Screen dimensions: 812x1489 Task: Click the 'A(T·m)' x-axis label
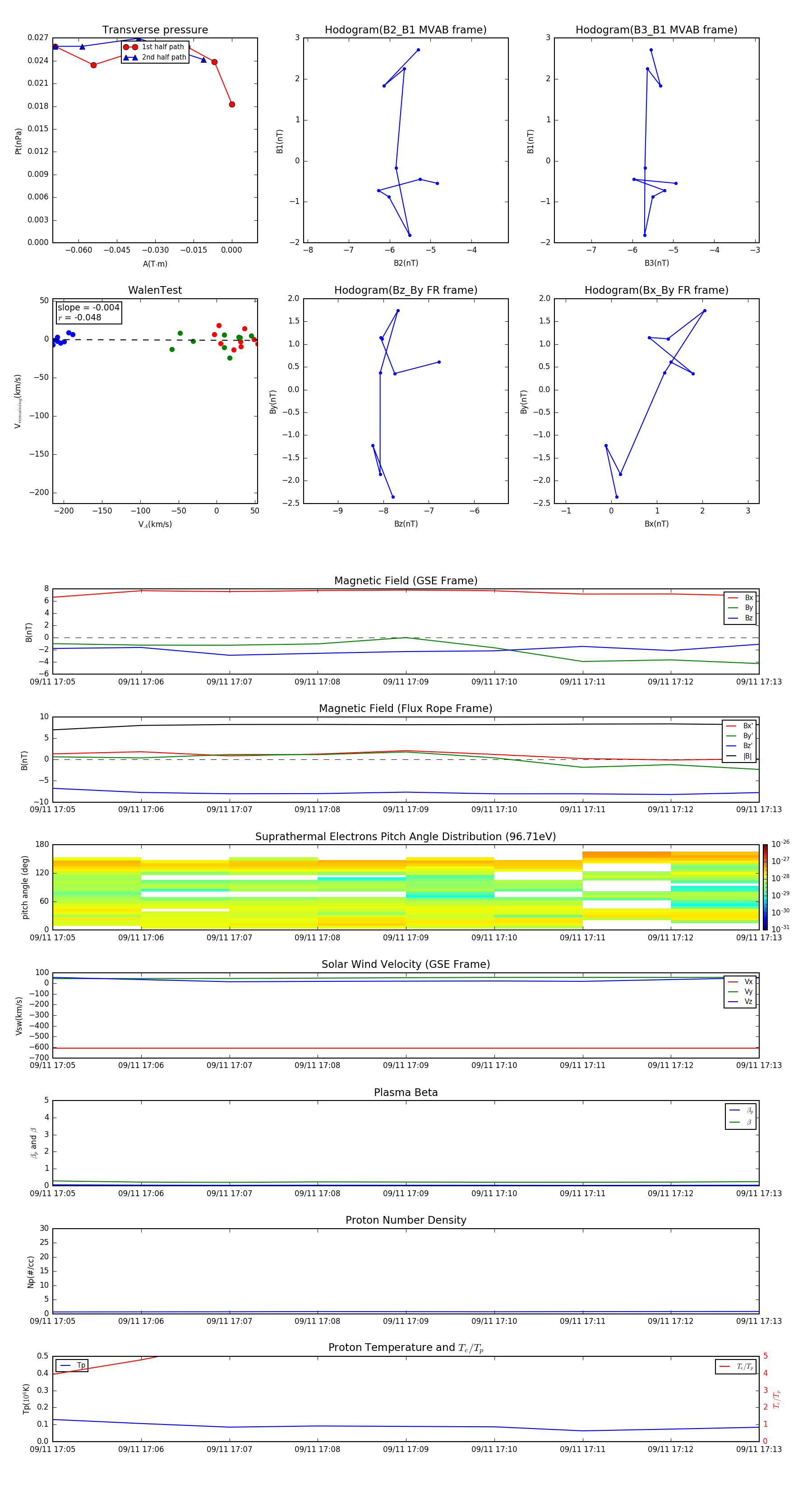pos(155,264)
